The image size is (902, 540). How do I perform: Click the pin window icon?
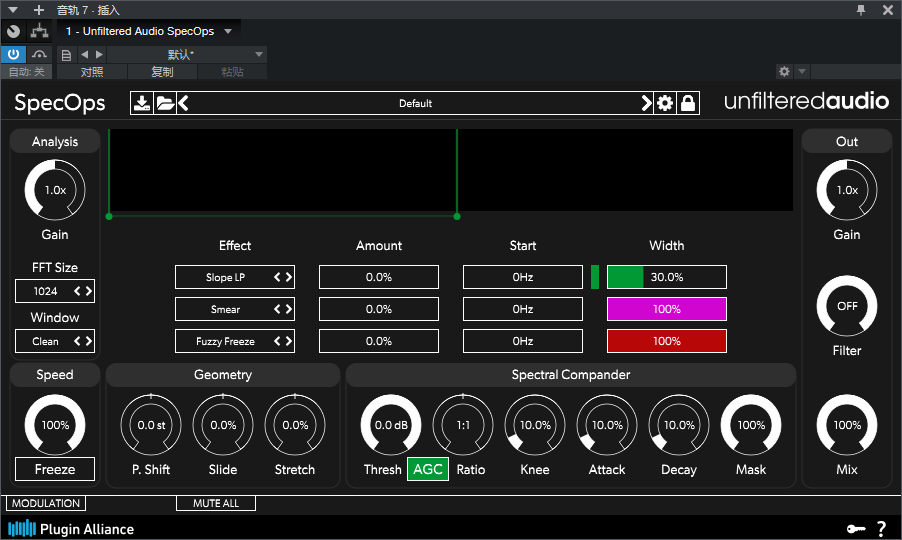(861, 10)
